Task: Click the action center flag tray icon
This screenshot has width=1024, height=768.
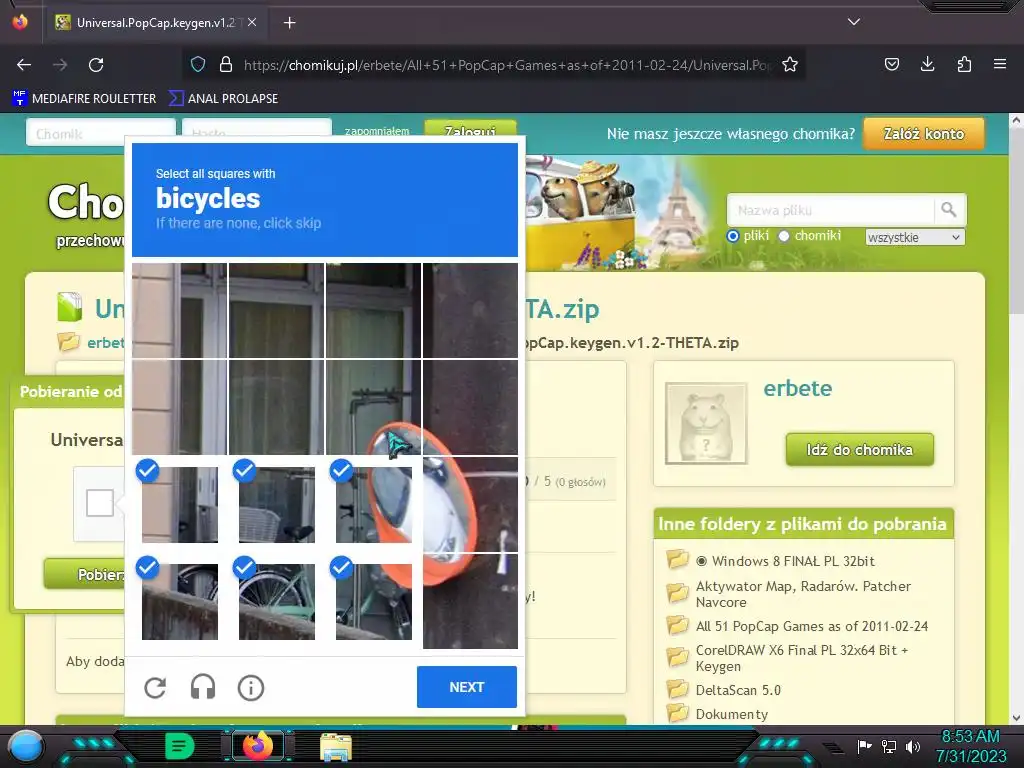Action: point(864,746)
